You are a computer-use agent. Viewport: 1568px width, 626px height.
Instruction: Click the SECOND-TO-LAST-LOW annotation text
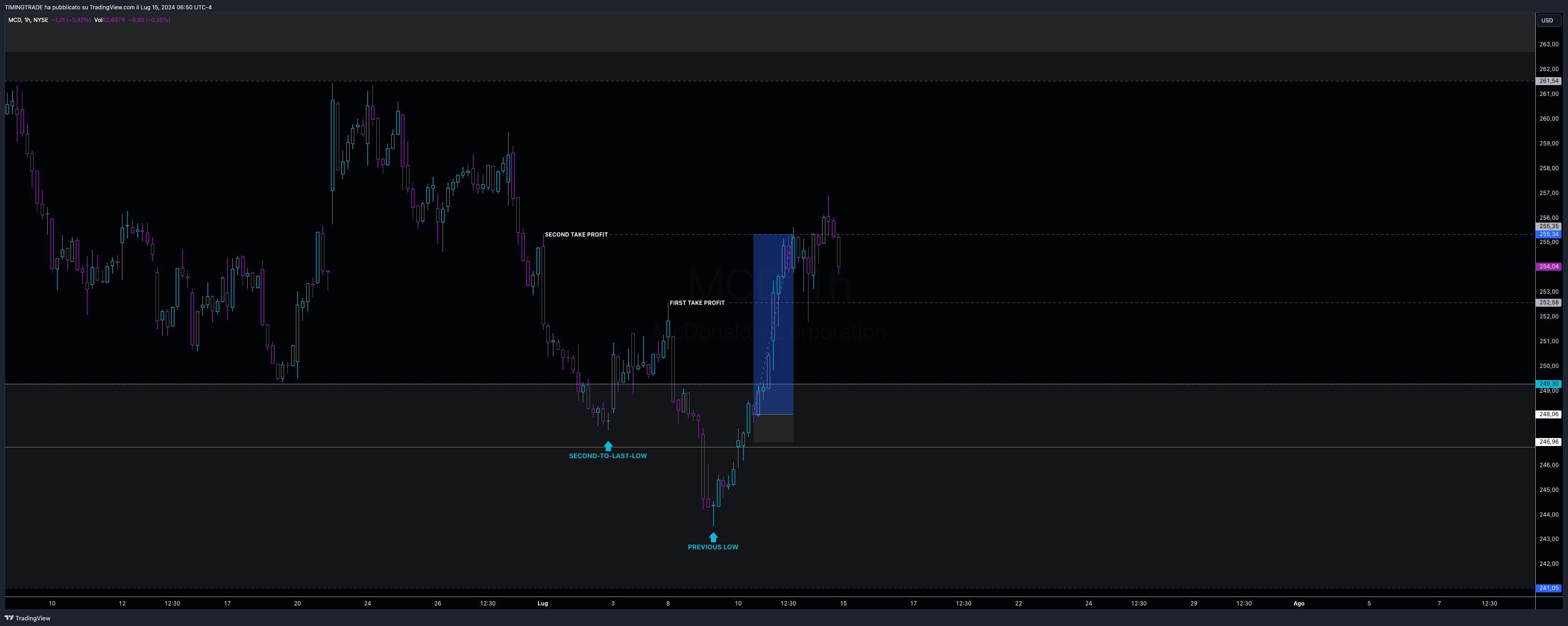tap(608, 456)
